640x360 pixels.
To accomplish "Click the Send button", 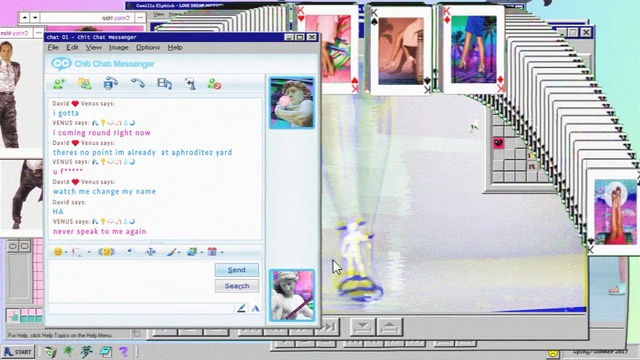I will pos(237,270).
